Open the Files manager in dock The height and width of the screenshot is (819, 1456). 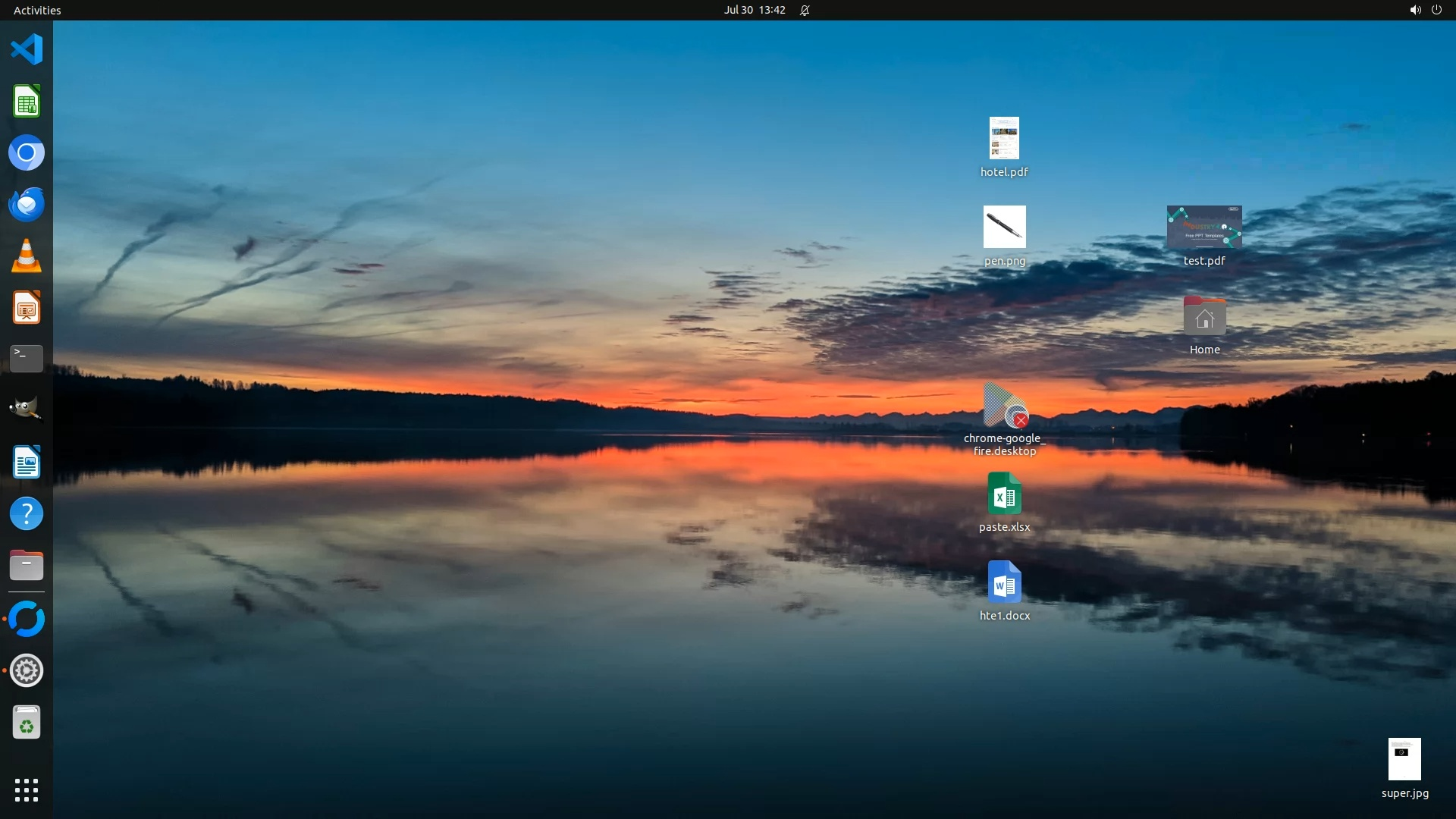pos(27,566)
